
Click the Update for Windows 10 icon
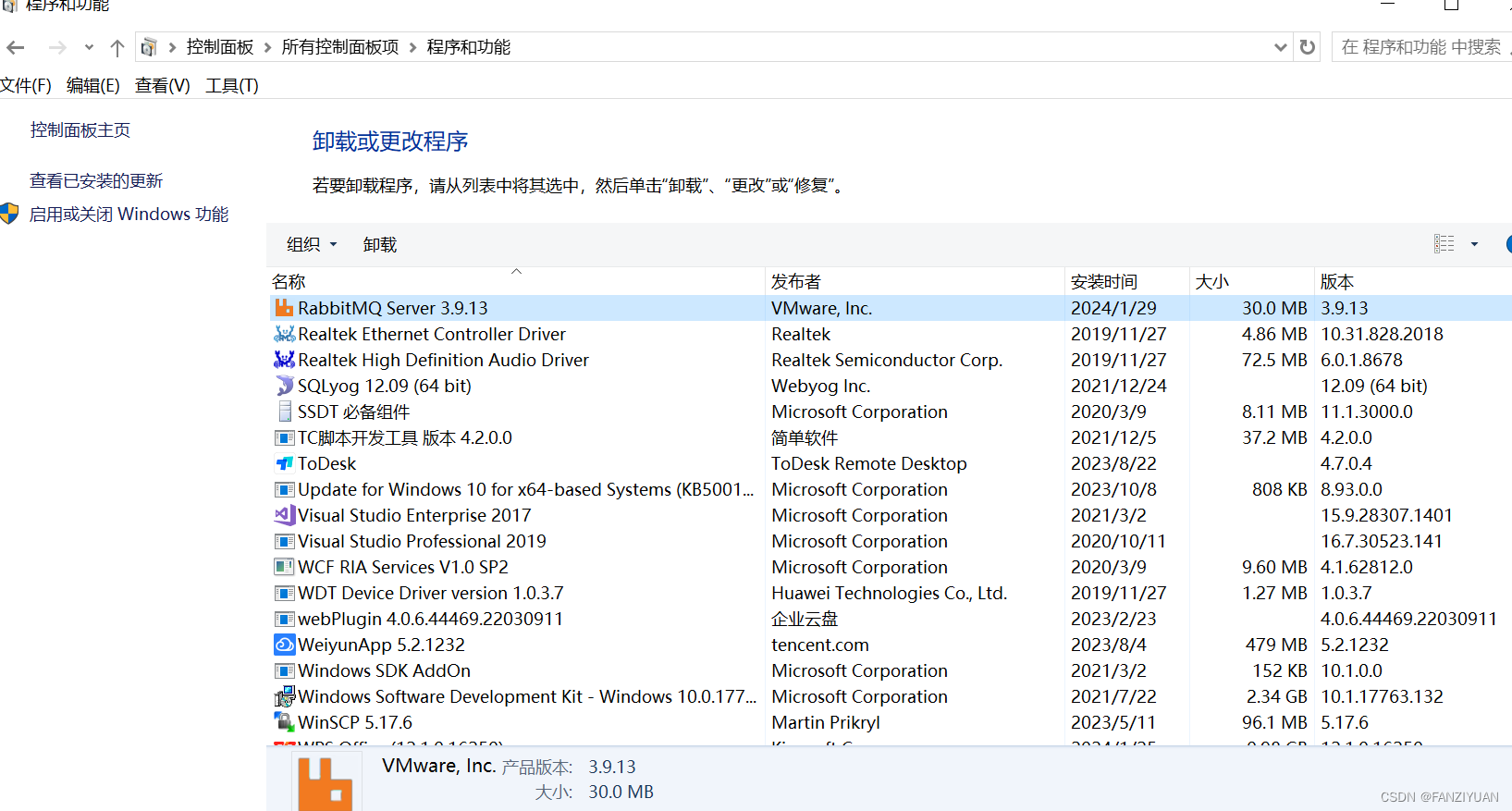pos(284,489)
